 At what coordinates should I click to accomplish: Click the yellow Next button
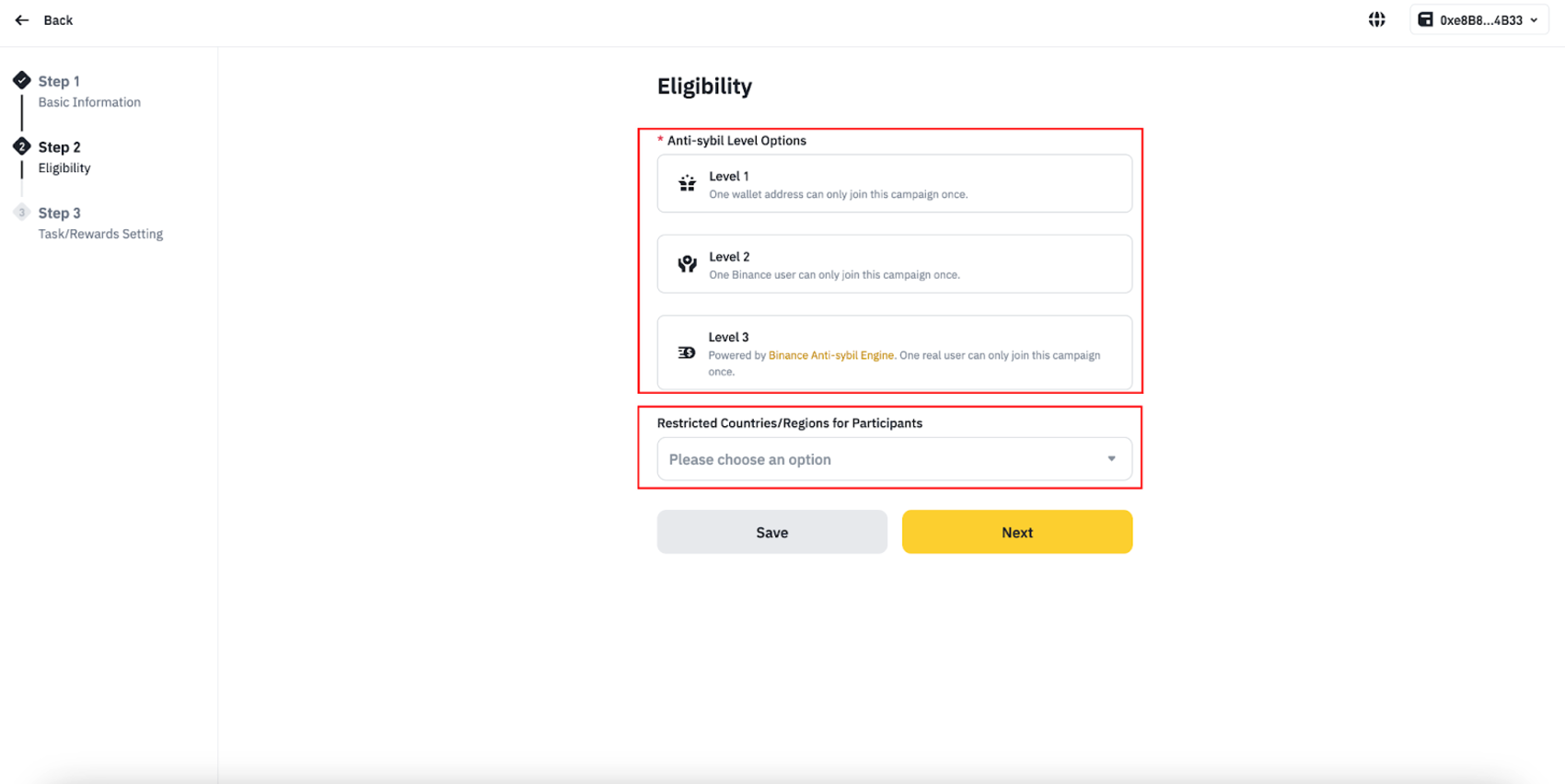[1016, 532]
